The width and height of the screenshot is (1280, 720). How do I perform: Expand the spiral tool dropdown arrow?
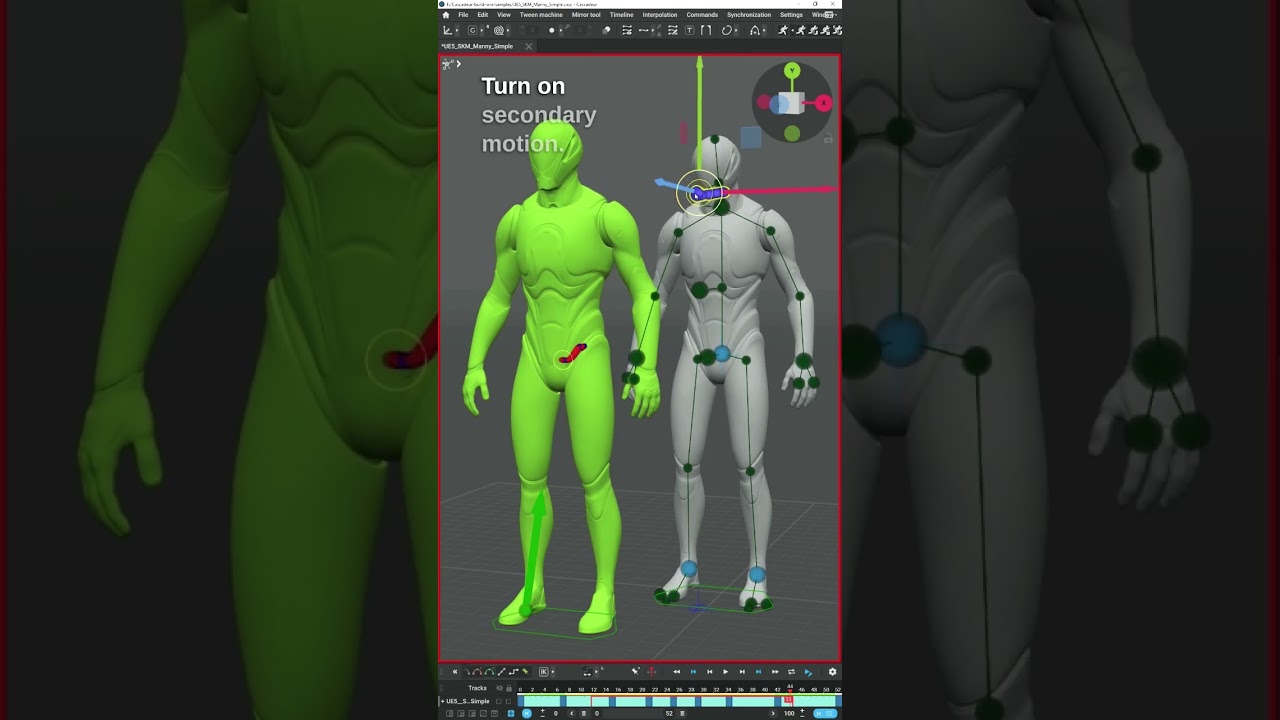[x=508, y=30]
